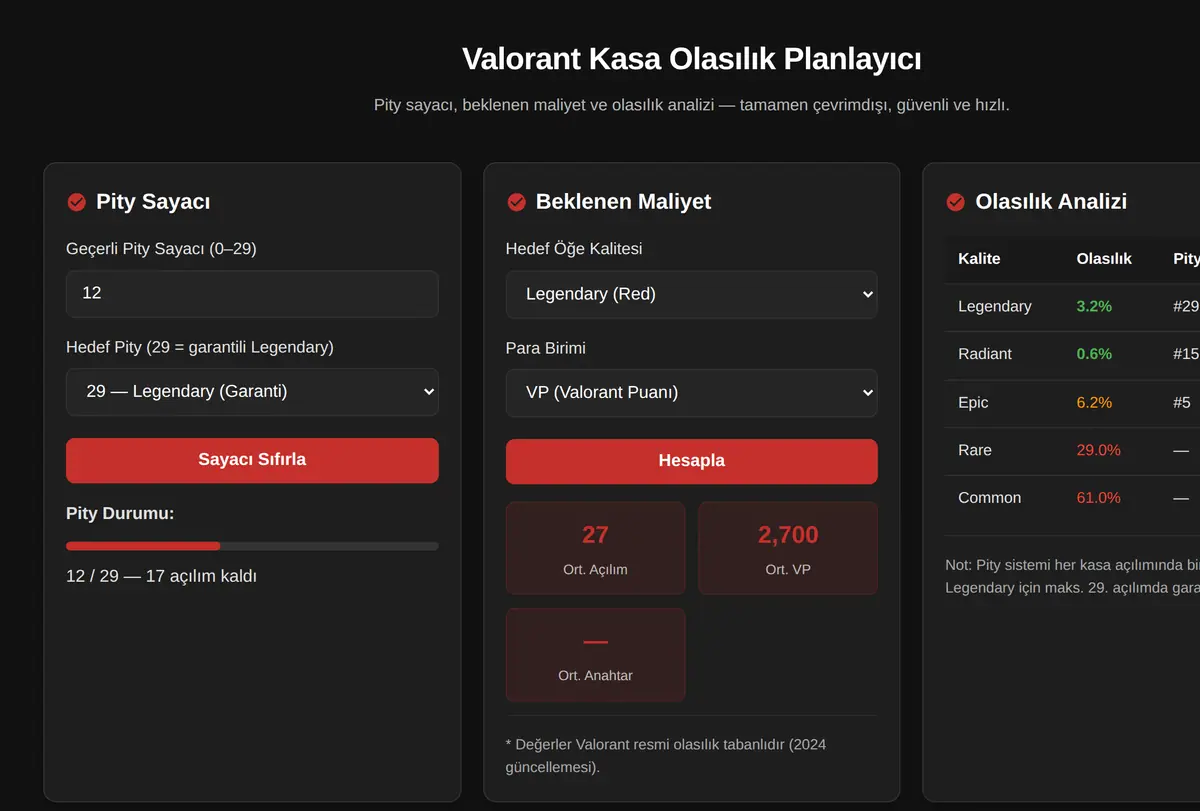Click the Epic row label
This screenshot has height=811, width=1200.
973,402
